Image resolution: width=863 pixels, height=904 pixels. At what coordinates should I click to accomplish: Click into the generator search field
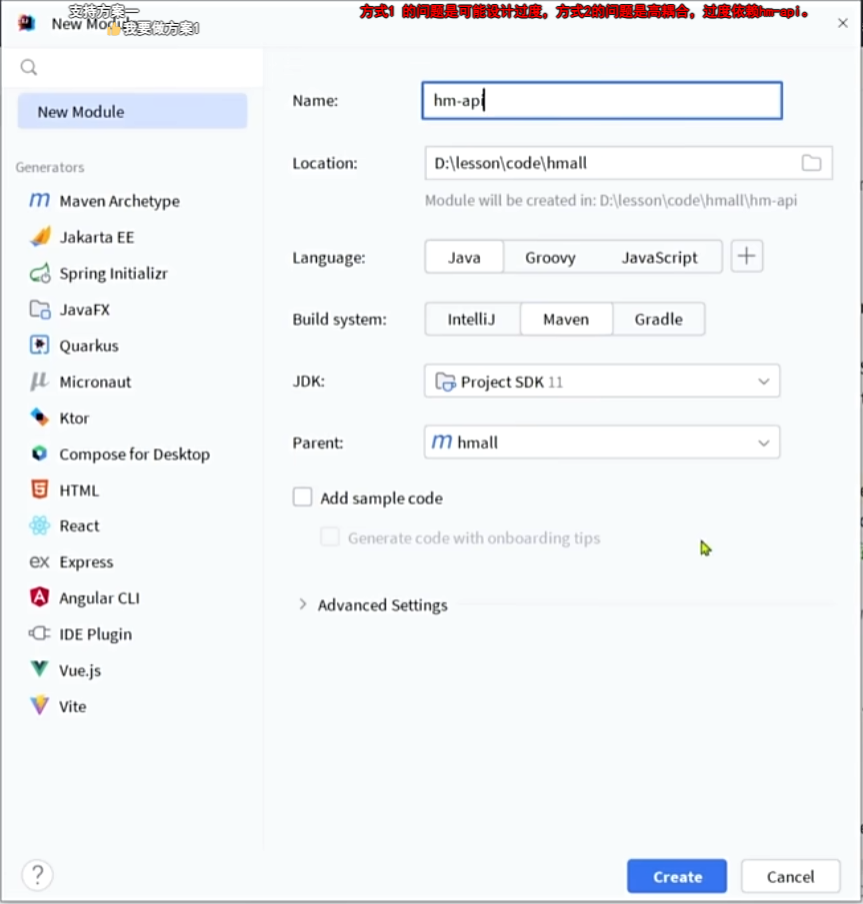[x=133, y=67]
